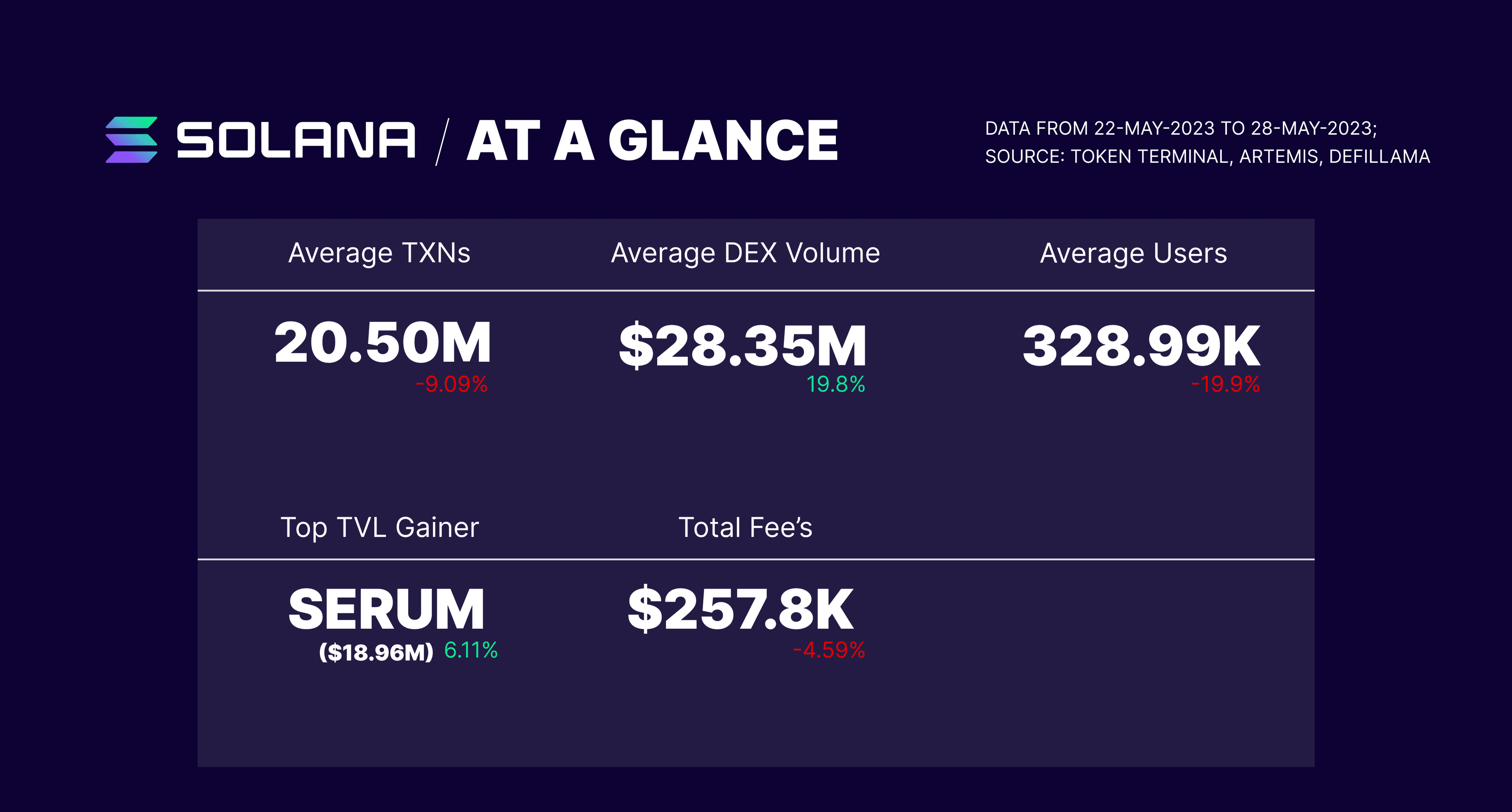This screenshot has width=1512, height=812.
Task: Click the green 6.11% gain figure
Action: click(x=471, y=650)
